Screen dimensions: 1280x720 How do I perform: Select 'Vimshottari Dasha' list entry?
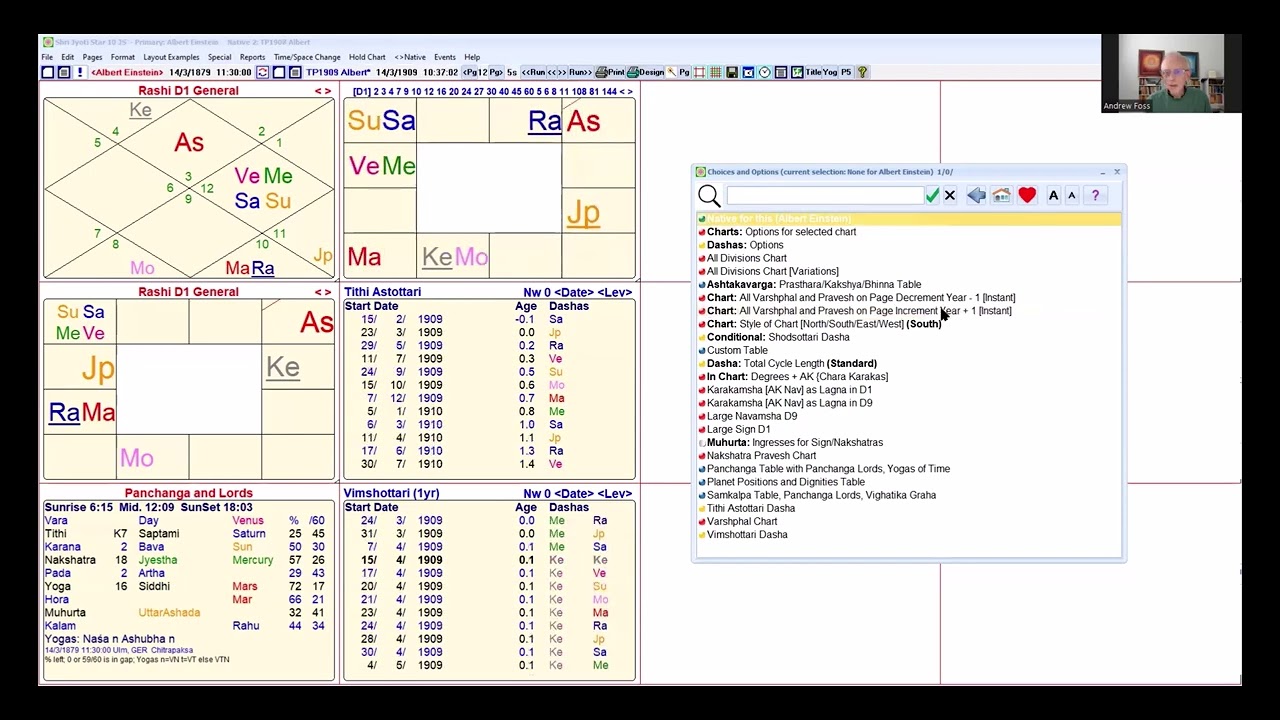(747, 535)
